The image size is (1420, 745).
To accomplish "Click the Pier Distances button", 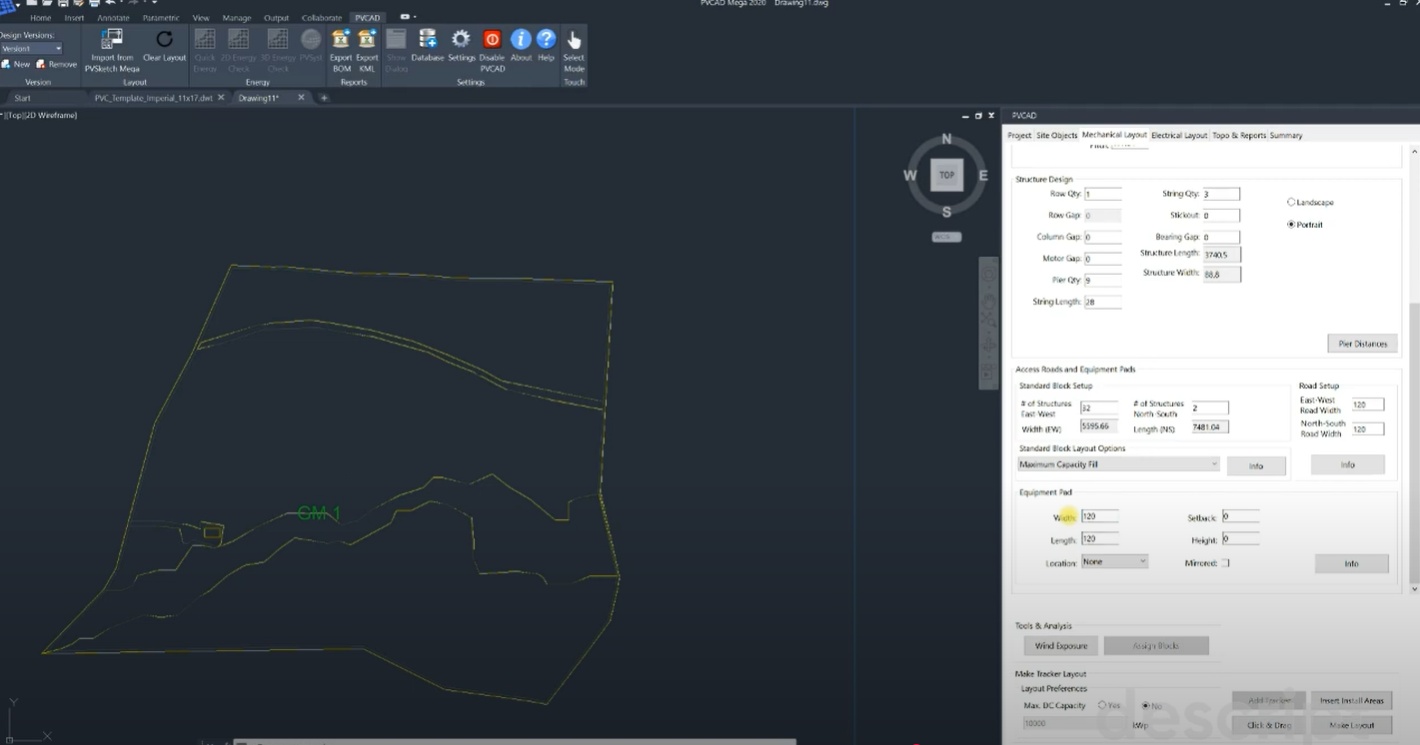I will tap(1362, 344).
